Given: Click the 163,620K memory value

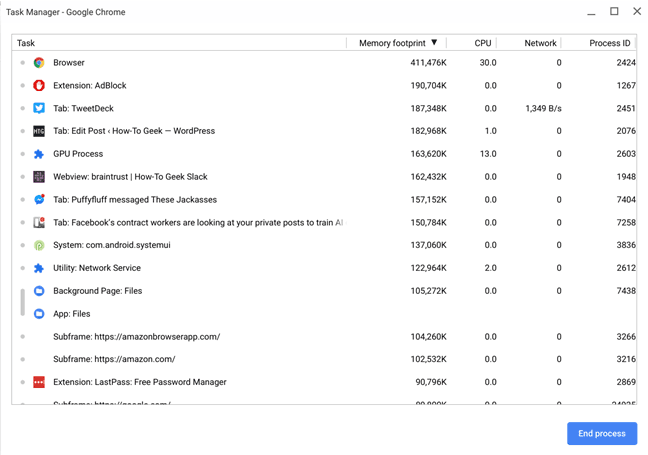Looking at the screenshot, I should coord(428,154).
